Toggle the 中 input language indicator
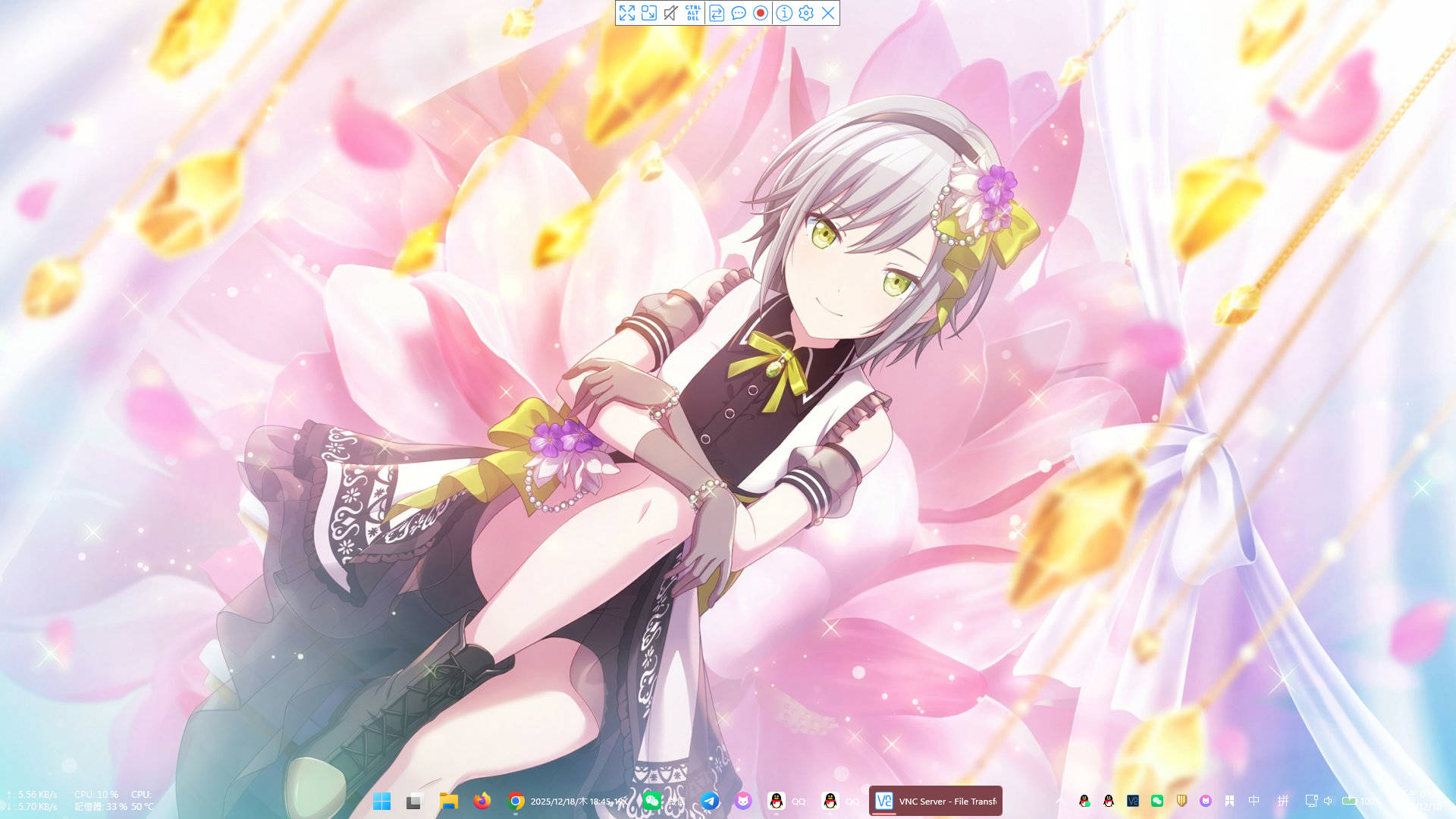This screenshot has height=819, width=1456. 1254,801
